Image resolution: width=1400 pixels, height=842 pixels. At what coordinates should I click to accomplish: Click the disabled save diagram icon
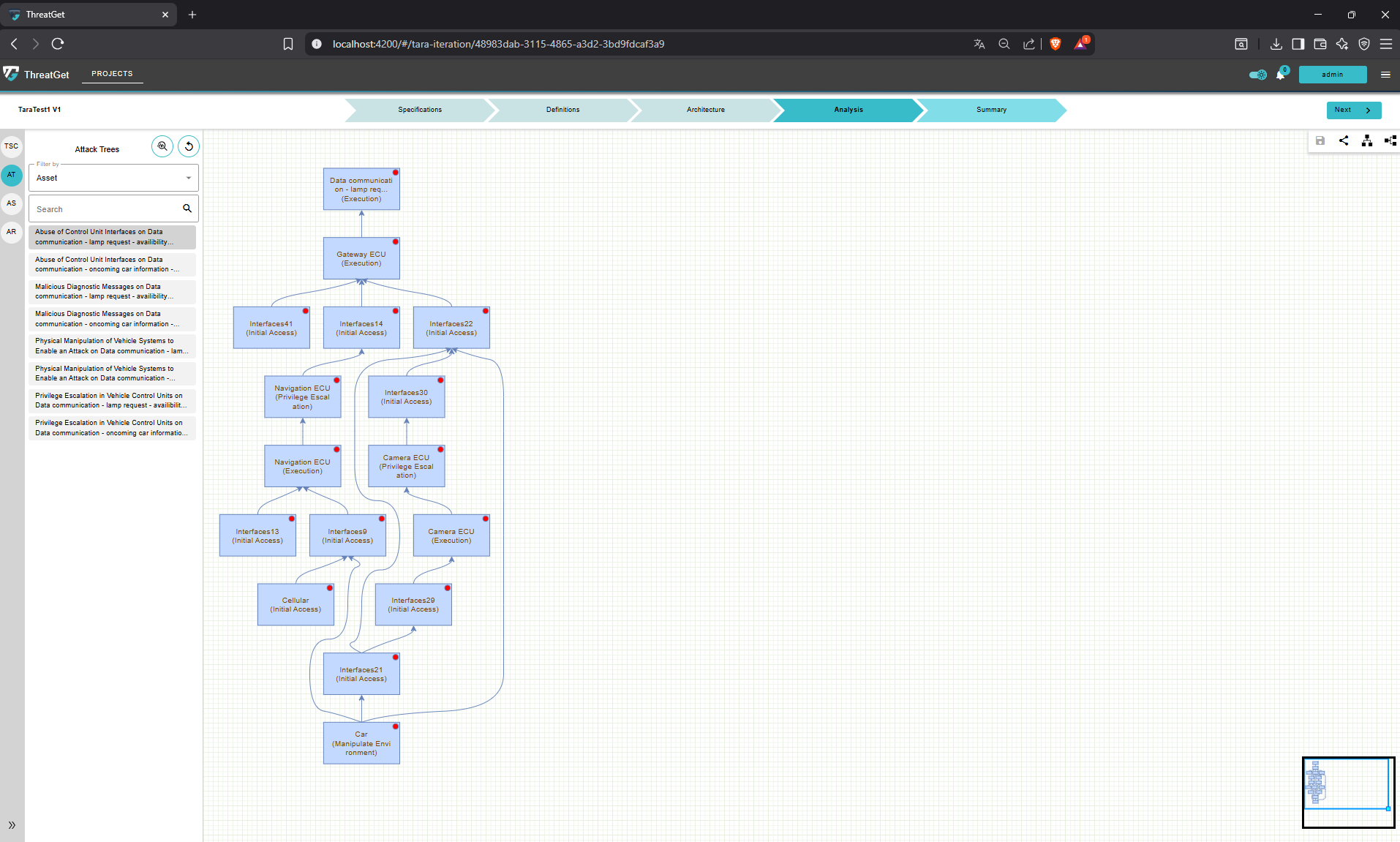[1320, 140]
